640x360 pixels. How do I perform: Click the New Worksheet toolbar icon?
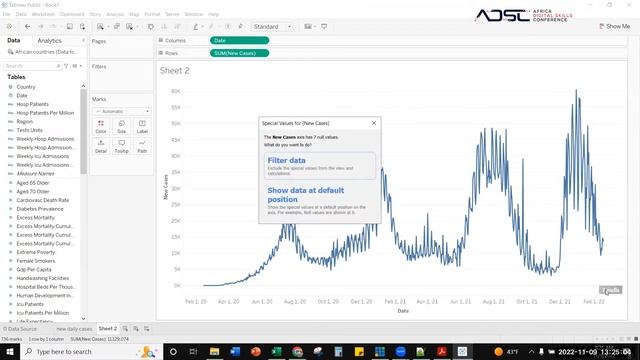click(100, 27)
